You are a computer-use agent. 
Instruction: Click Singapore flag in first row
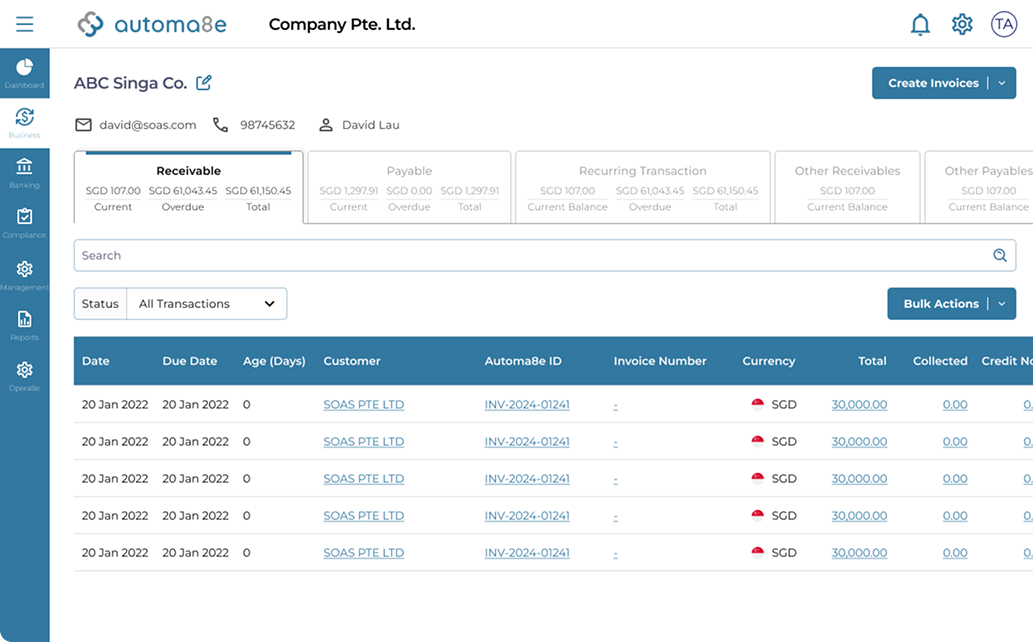click(758, 404)
